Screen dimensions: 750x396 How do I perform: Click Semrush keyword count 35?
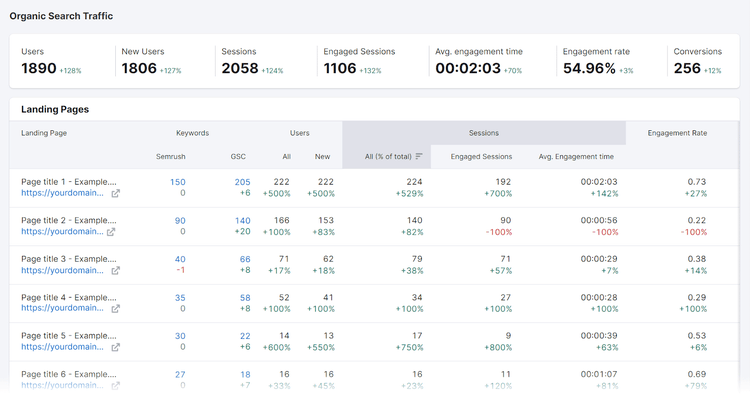180,297
